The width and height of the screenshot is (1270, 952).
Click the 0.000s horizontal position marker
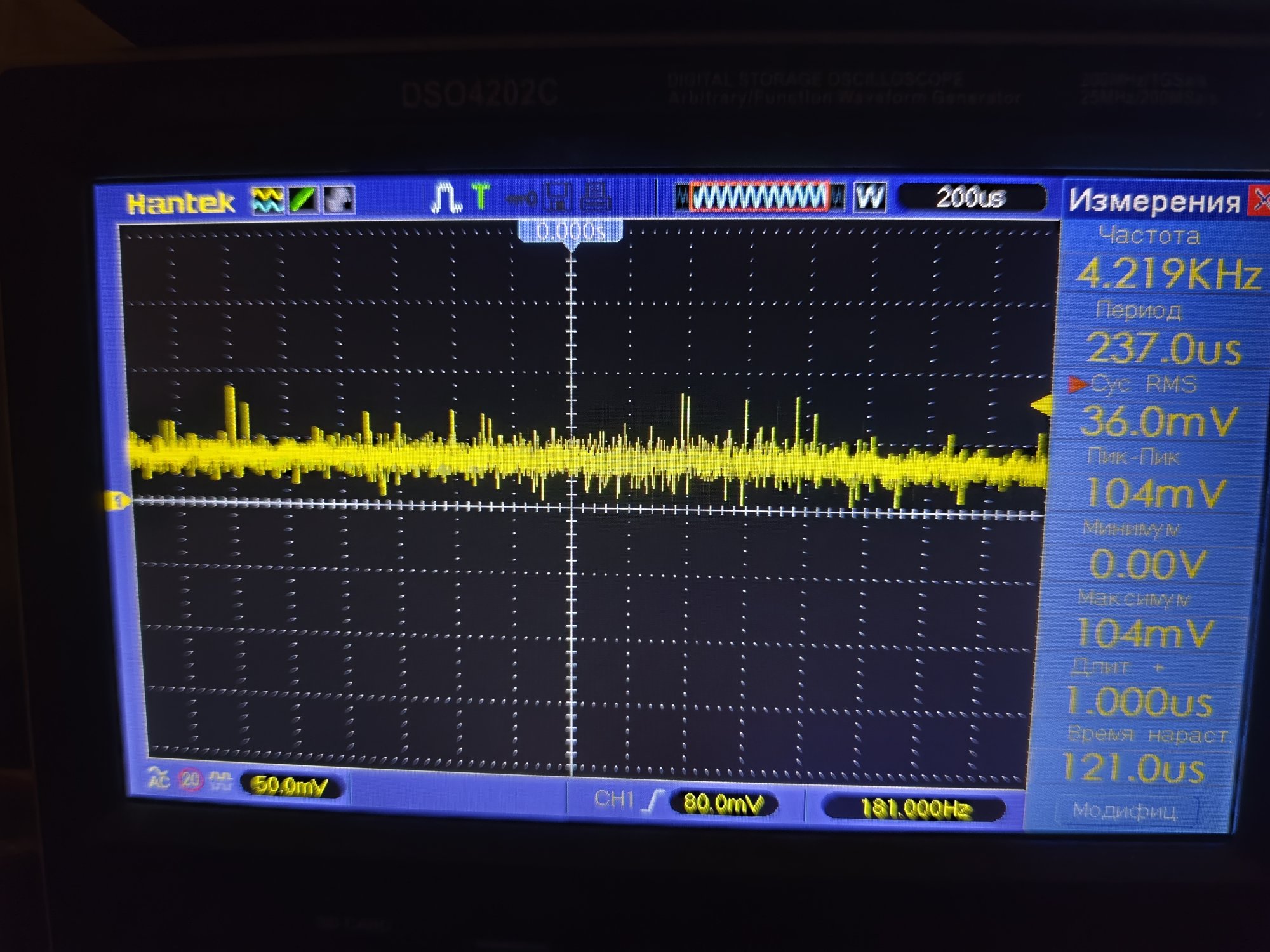570,232
